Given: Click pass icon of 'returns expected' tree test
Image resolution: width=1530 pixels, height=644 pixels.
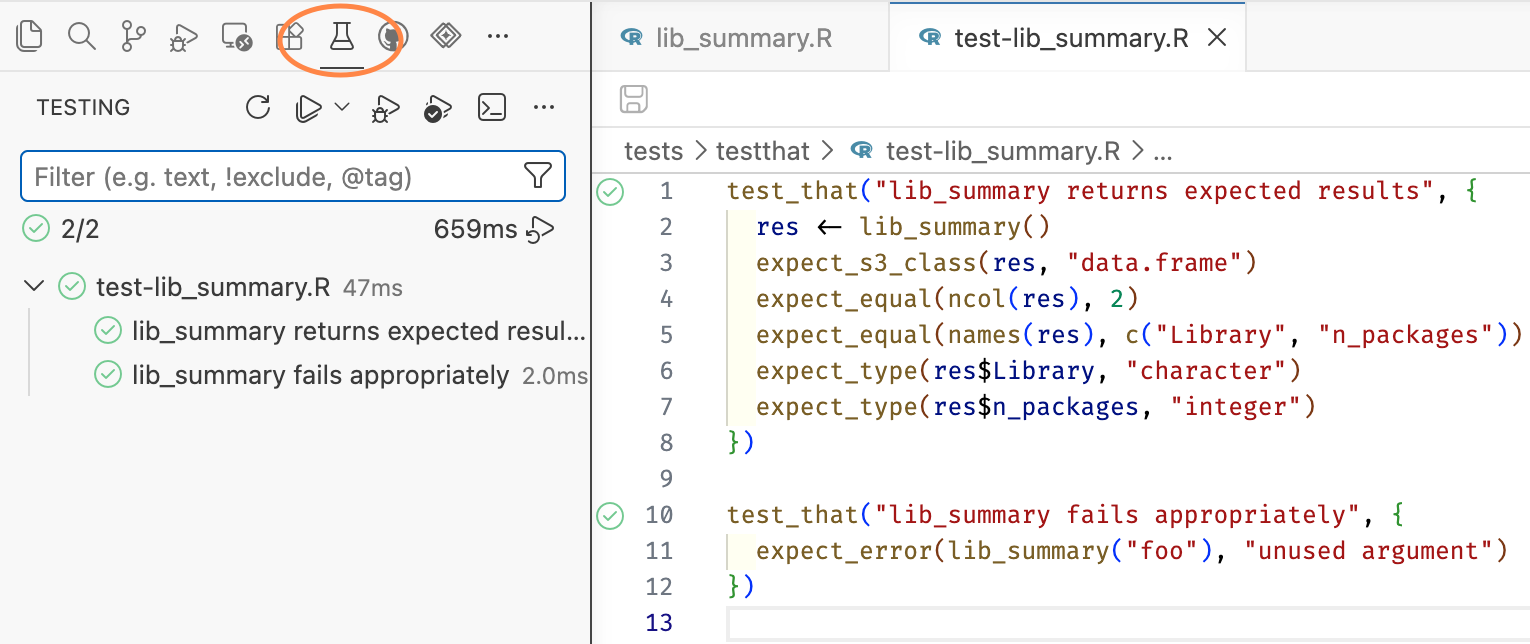Looking at the screenshot, I should (x=107, y=331).
